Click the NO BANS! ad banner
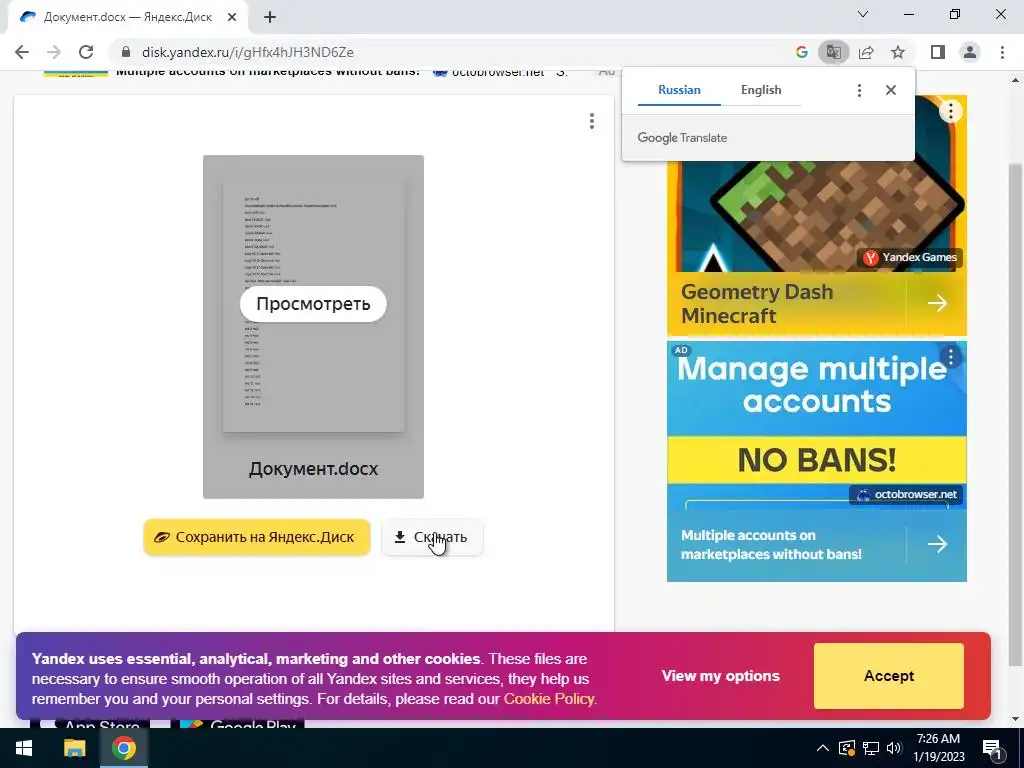Viewport: 1024px width, 768px height. (x=816, y=460)
